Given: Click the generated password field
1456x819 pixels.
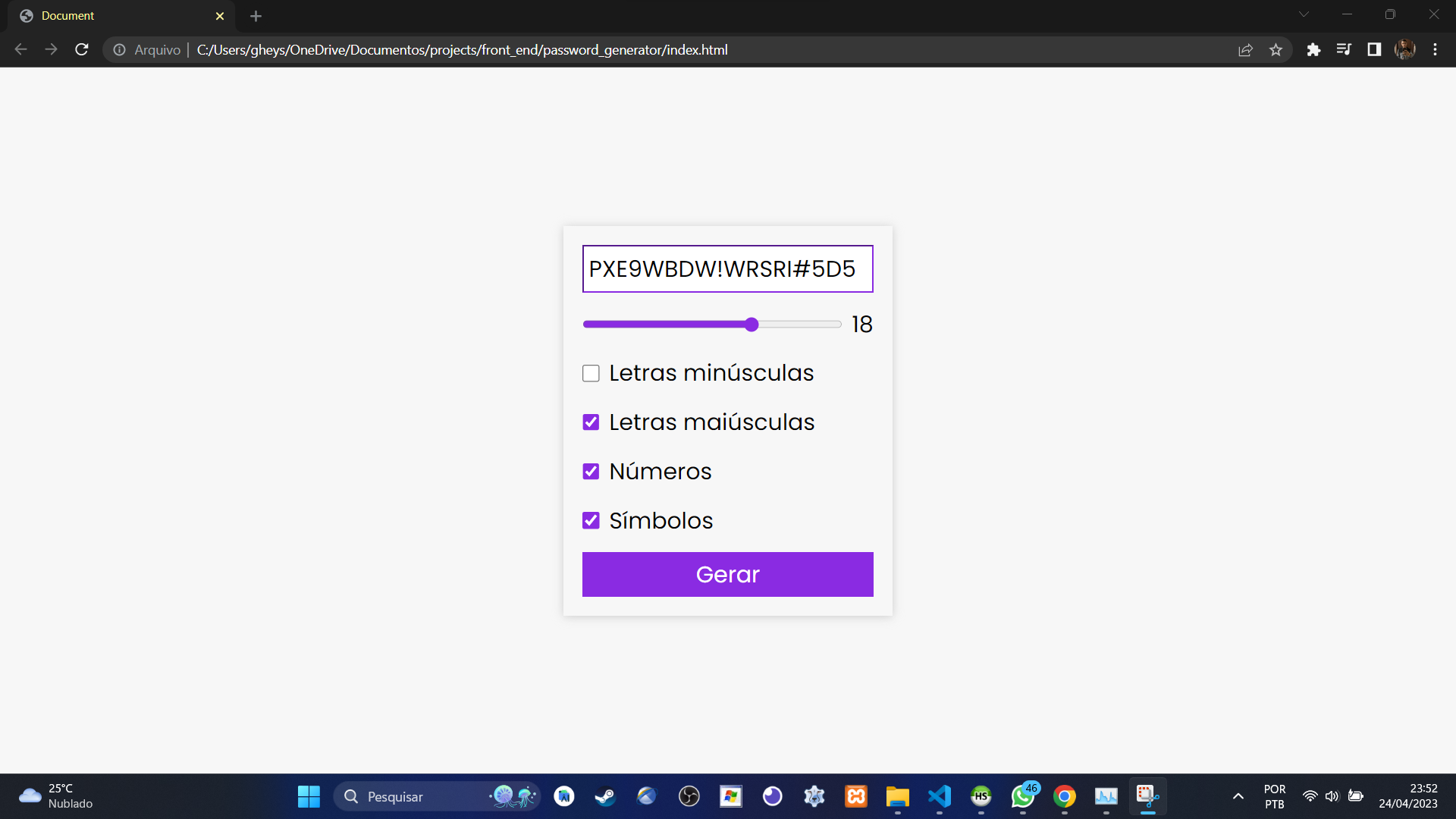Looking at the screenshot, I should 727,268.
